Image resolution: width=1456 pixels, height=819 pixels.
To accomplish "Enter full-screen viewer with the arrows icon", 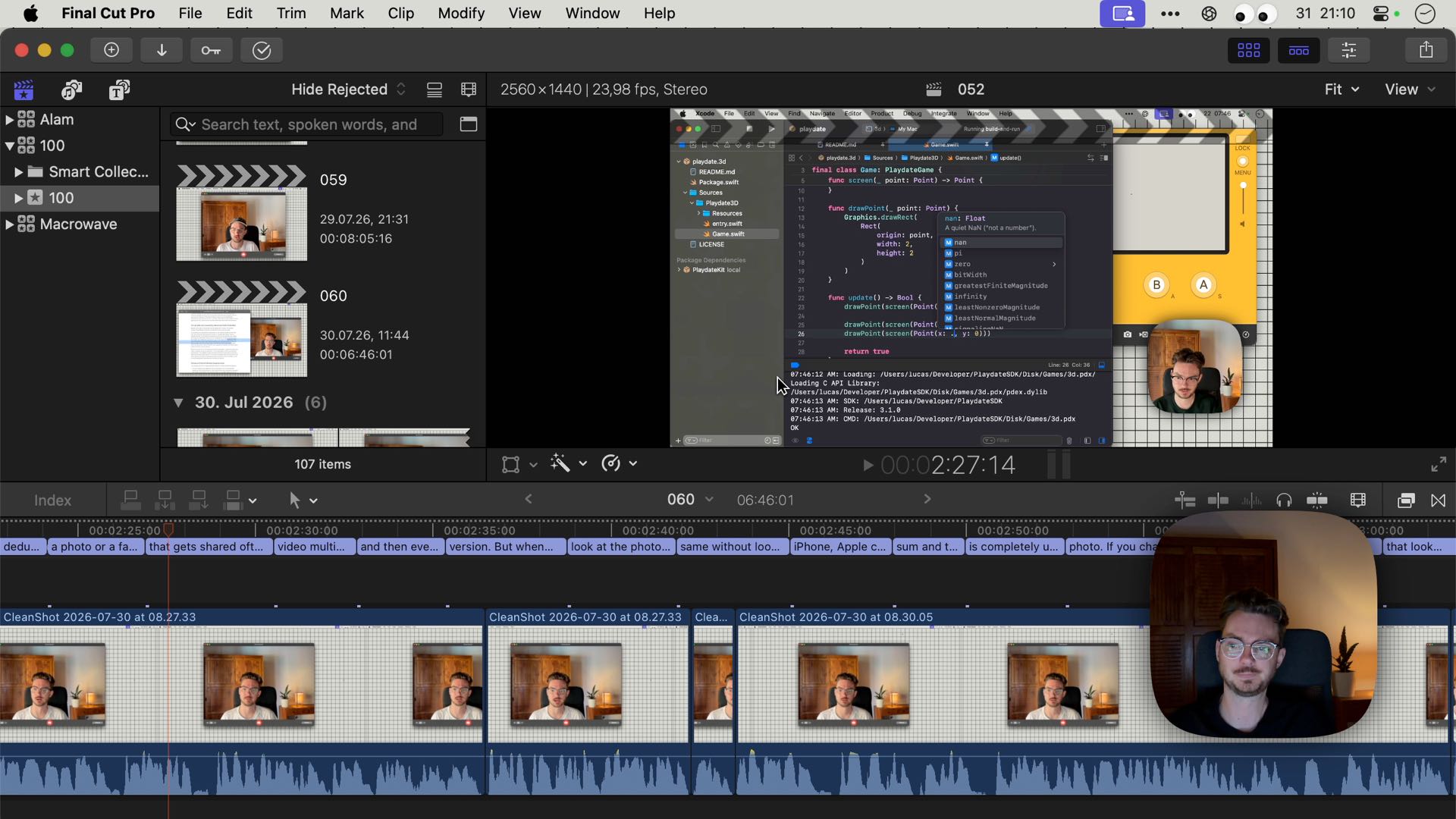I will (1439, 464).
